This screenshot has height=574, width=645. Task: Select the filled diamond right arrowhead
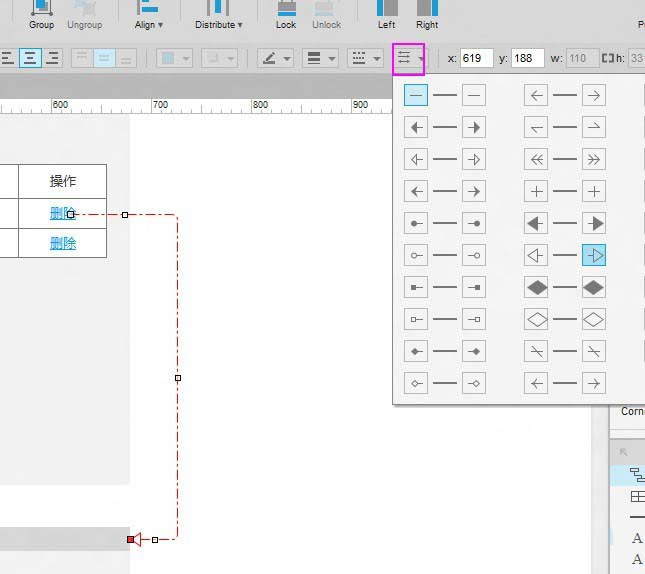click(x=594, y=288)
